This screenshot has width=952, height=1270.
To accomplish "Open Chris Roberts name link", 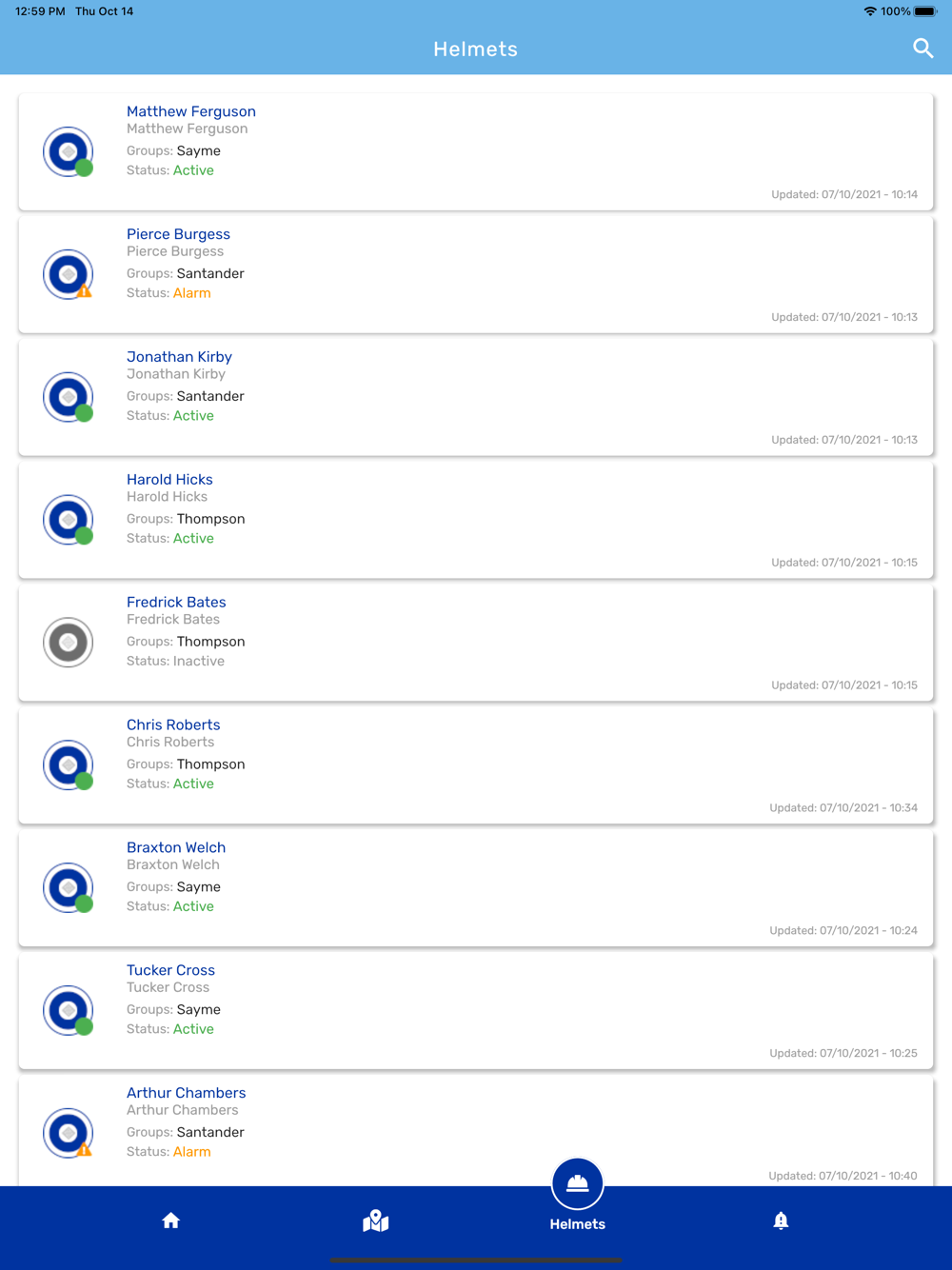I will (x=173, y=725).
